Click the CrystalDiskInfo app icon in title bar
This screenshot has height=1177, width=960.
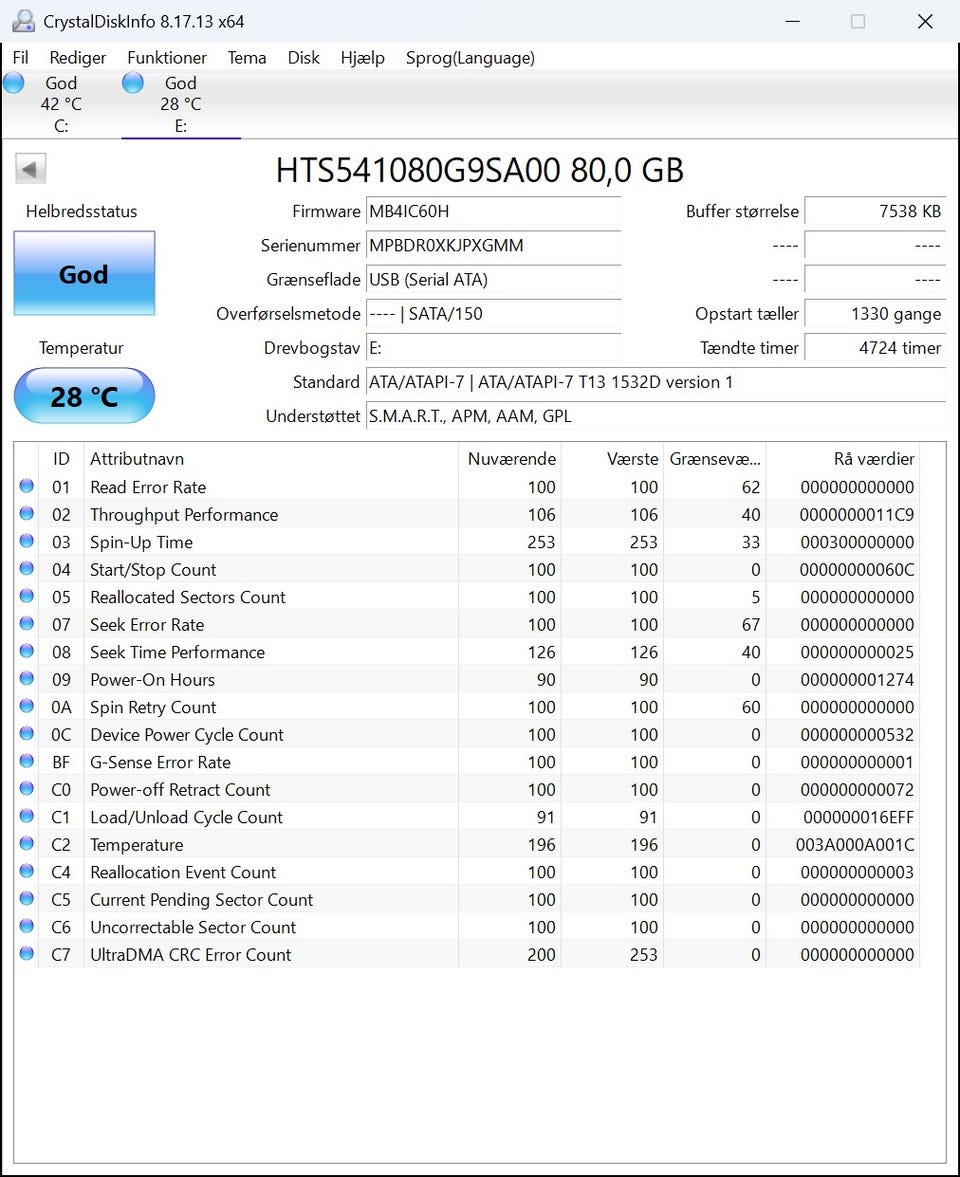(22, 21)
